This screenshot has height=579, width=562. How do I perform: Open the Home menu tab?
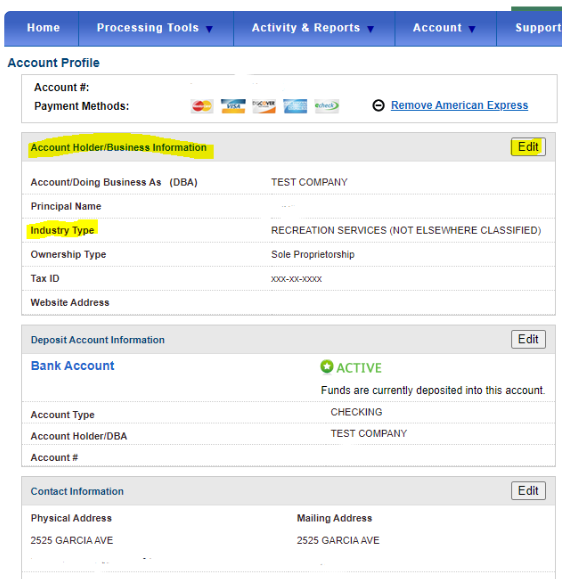tap(43, 28)
